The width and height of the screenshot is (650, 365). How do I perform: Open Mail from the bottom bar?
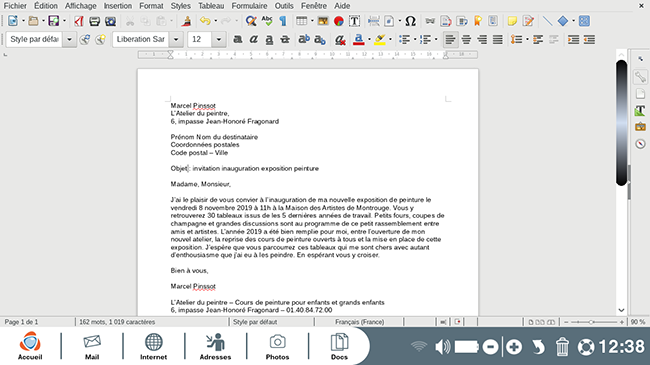[x=92, y=346]
